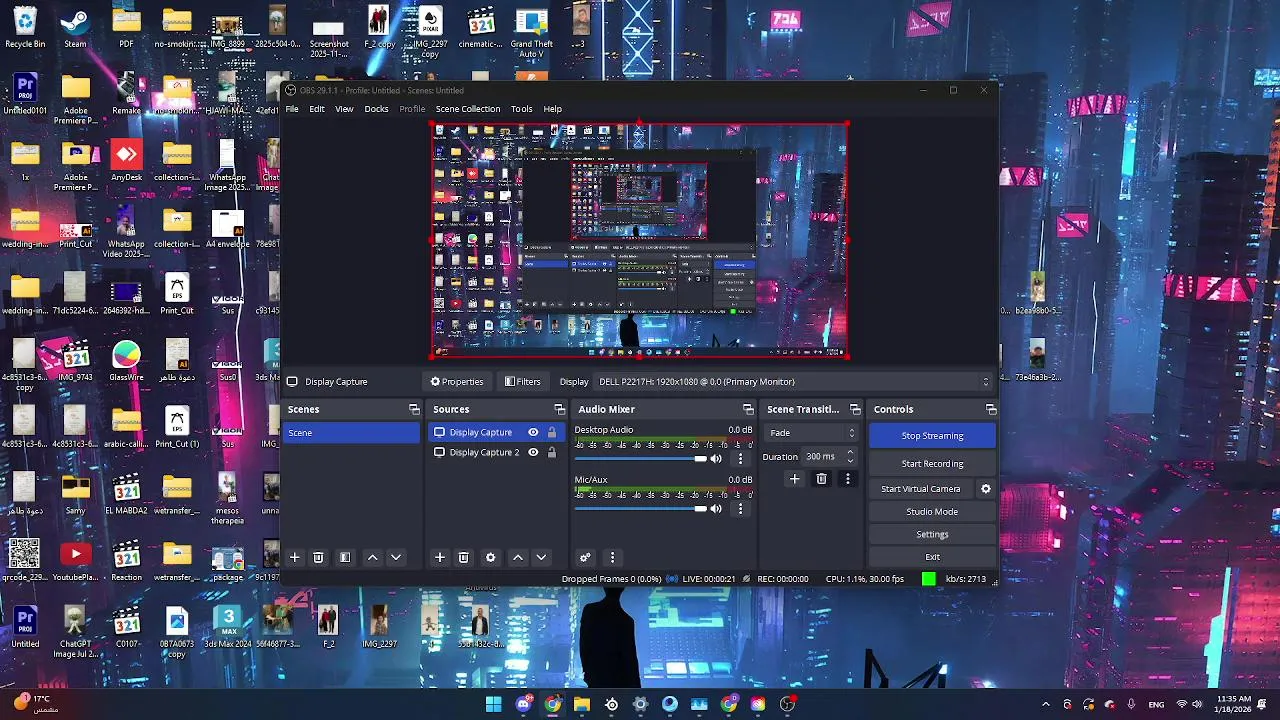This screenshot has height=720, width=1280.
Task: Toggle lock on Display Capture 2 source
Action: pyautogui.click(x=552, y=452)
